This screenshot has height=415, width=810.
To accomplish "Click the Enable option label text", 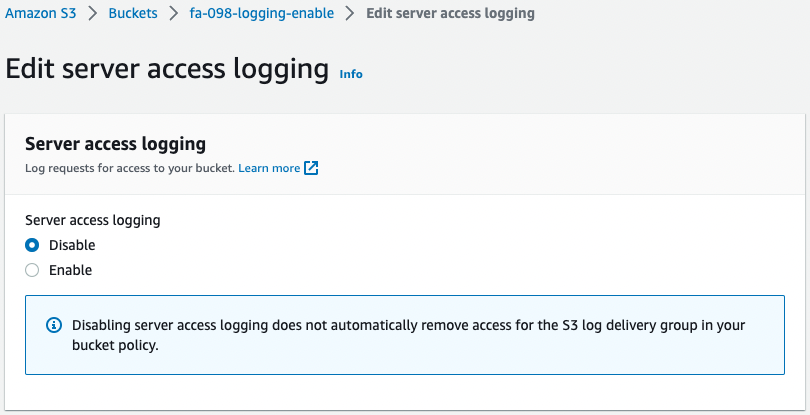I will pyautogui.click(x=70, y=270).
